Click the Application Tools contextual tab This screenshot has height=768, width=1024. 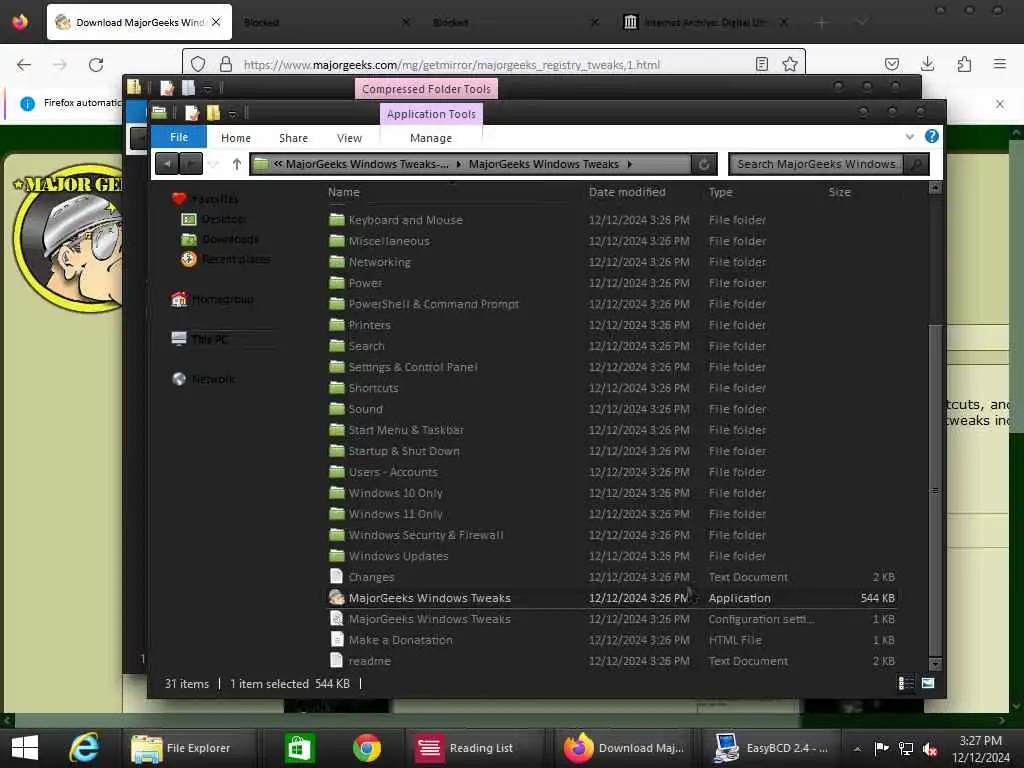[x=431, y=114]
